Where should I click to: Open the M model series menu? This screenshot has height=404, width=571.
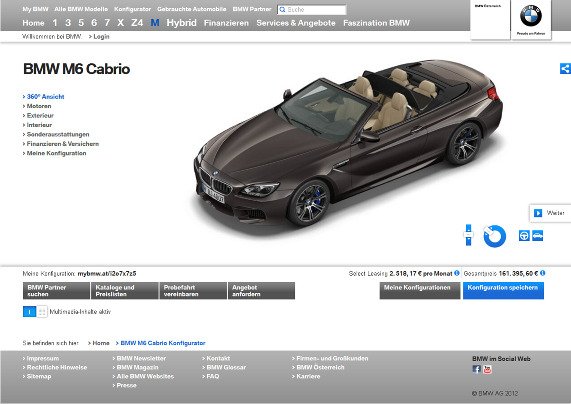click(155, 23)
